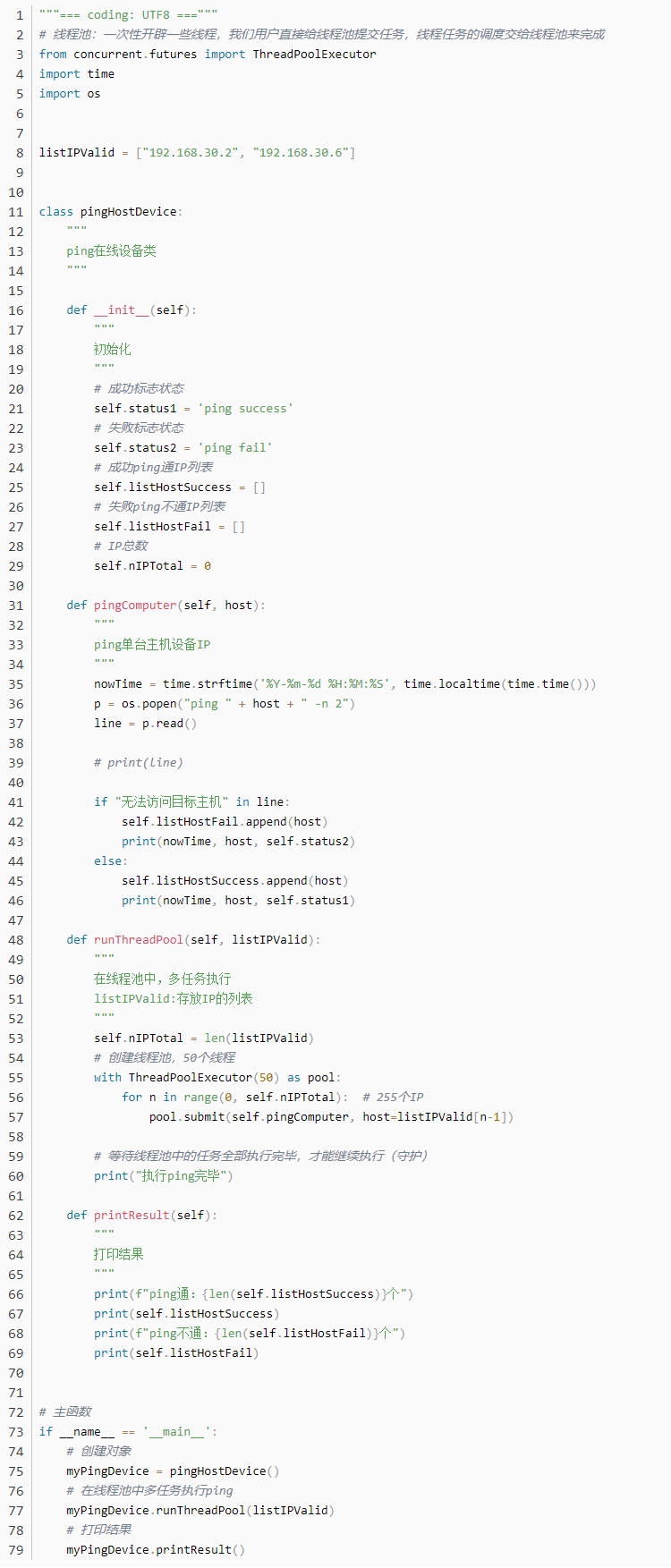Click the '# 打印结果' comment on line 78

[x=98, y=1530]
